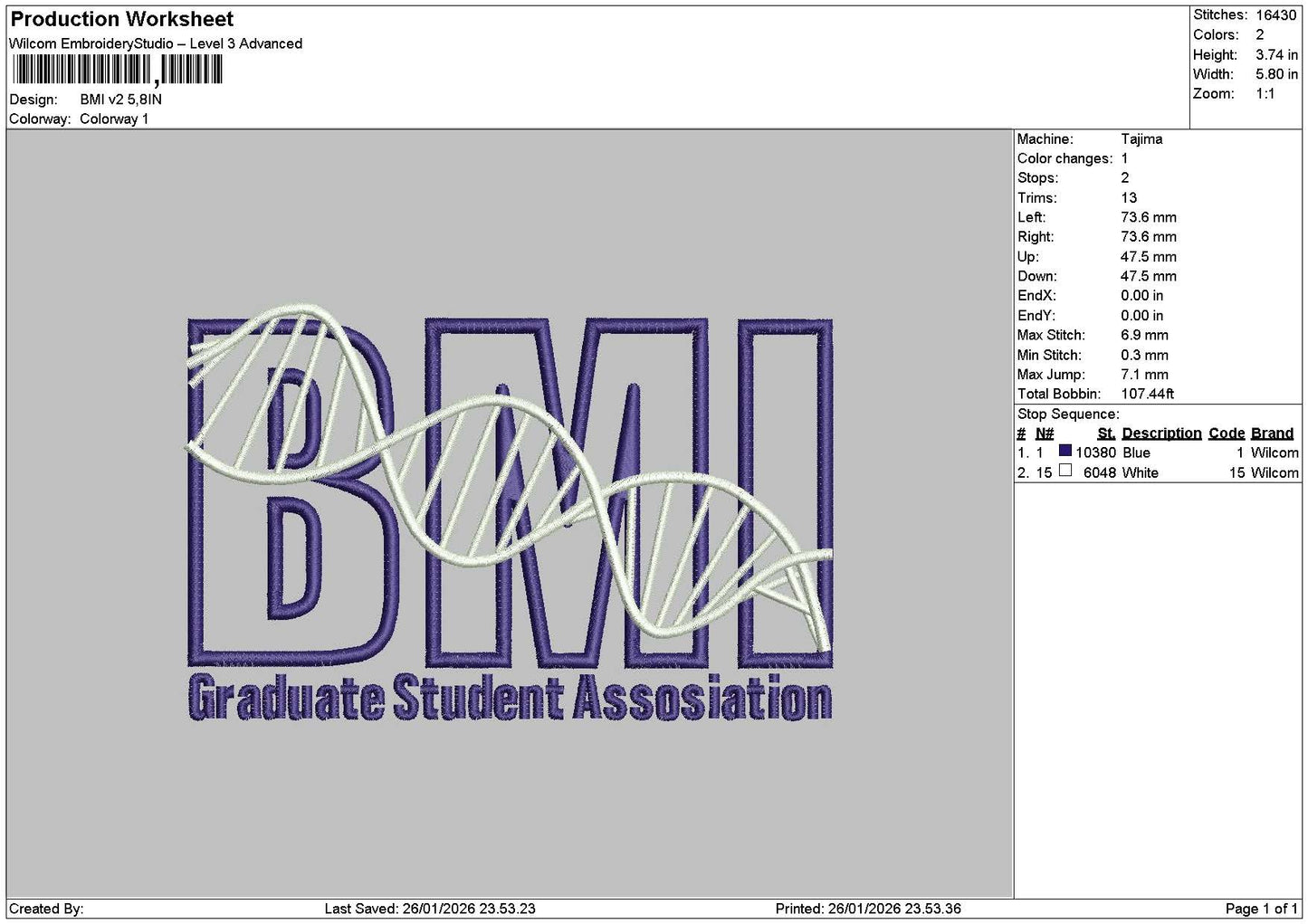Image resolution: width=1308 pixels, height=924 pixels.
Task: Click the 'N#' column header
Action: click(1045, 433)
